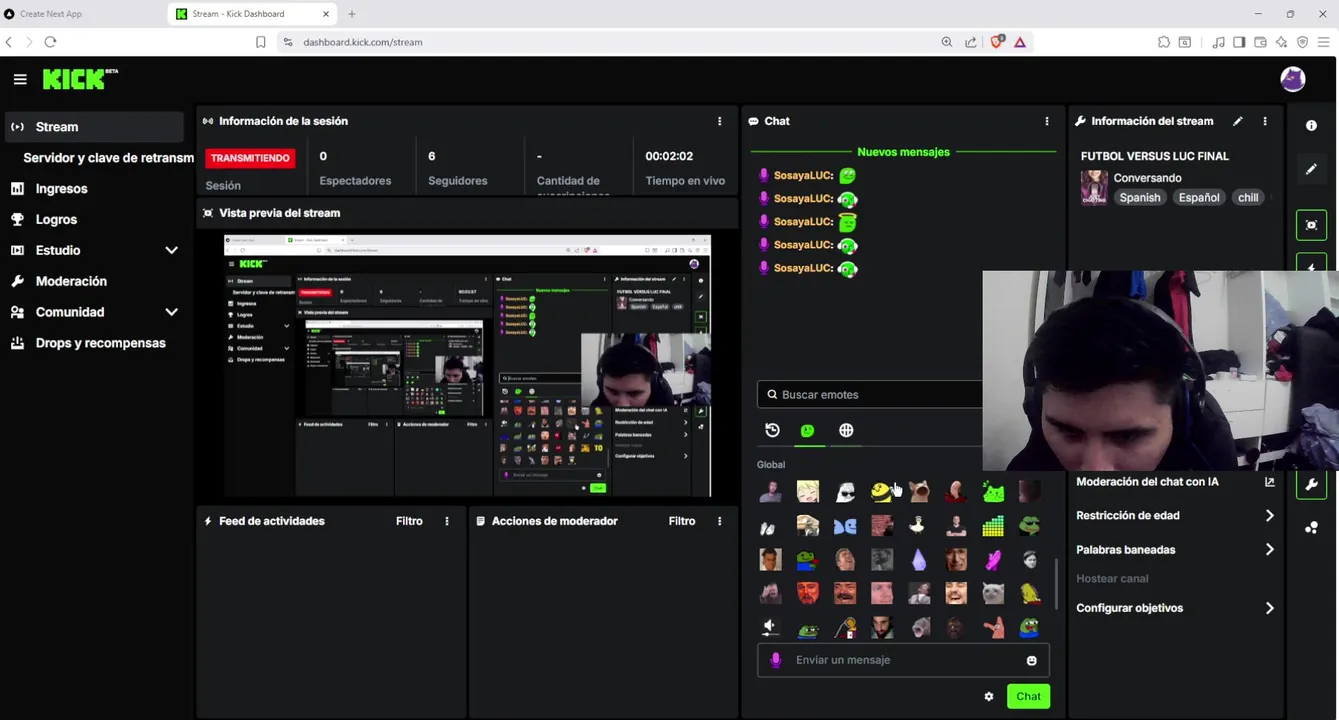The height and width of the screenshot is (720, 1339).
Task: Open Moderator actions three-dot menu
Action: tap(719, 521)
